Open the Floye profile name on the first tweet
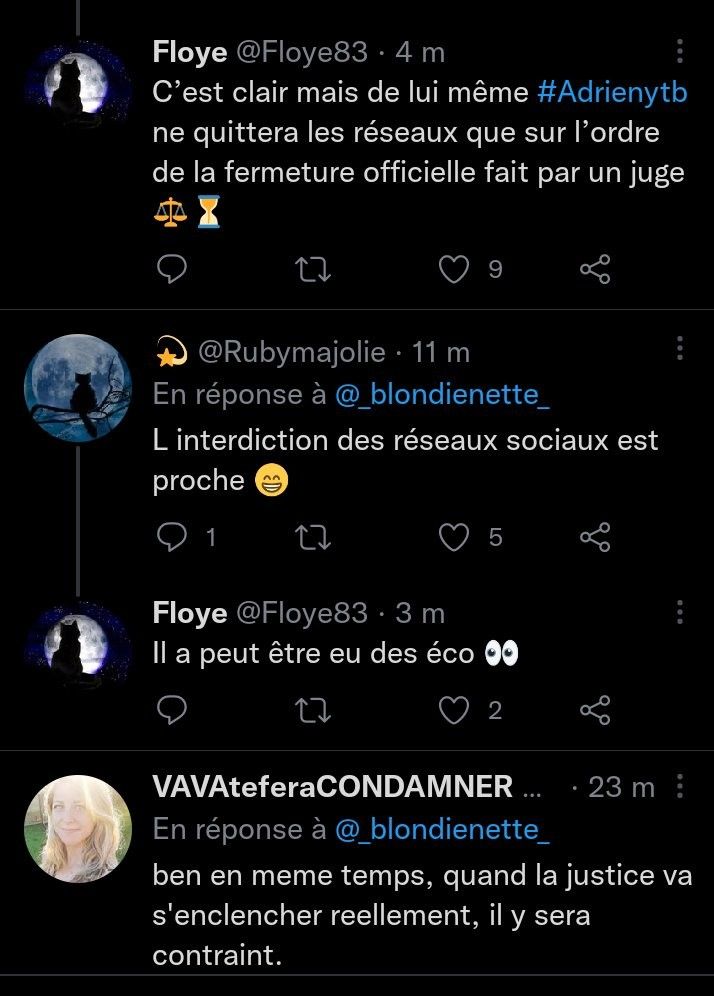Screen dimensions: 714x996 (189, 51)
